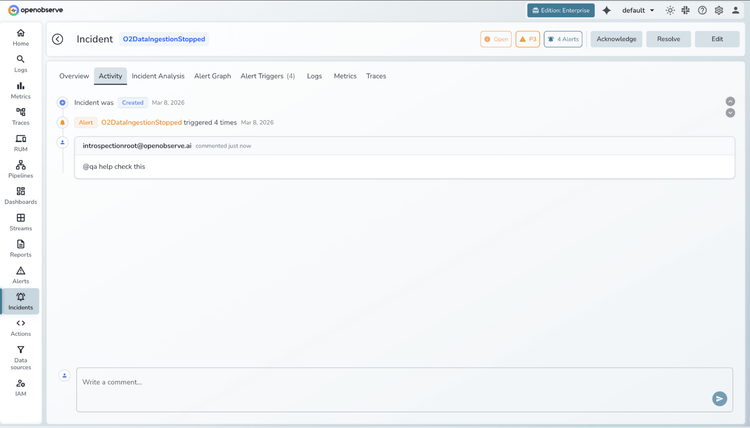Open Metrics in the sidebar
The width and height of the screenshot is (750, 428).
point(21,90)
